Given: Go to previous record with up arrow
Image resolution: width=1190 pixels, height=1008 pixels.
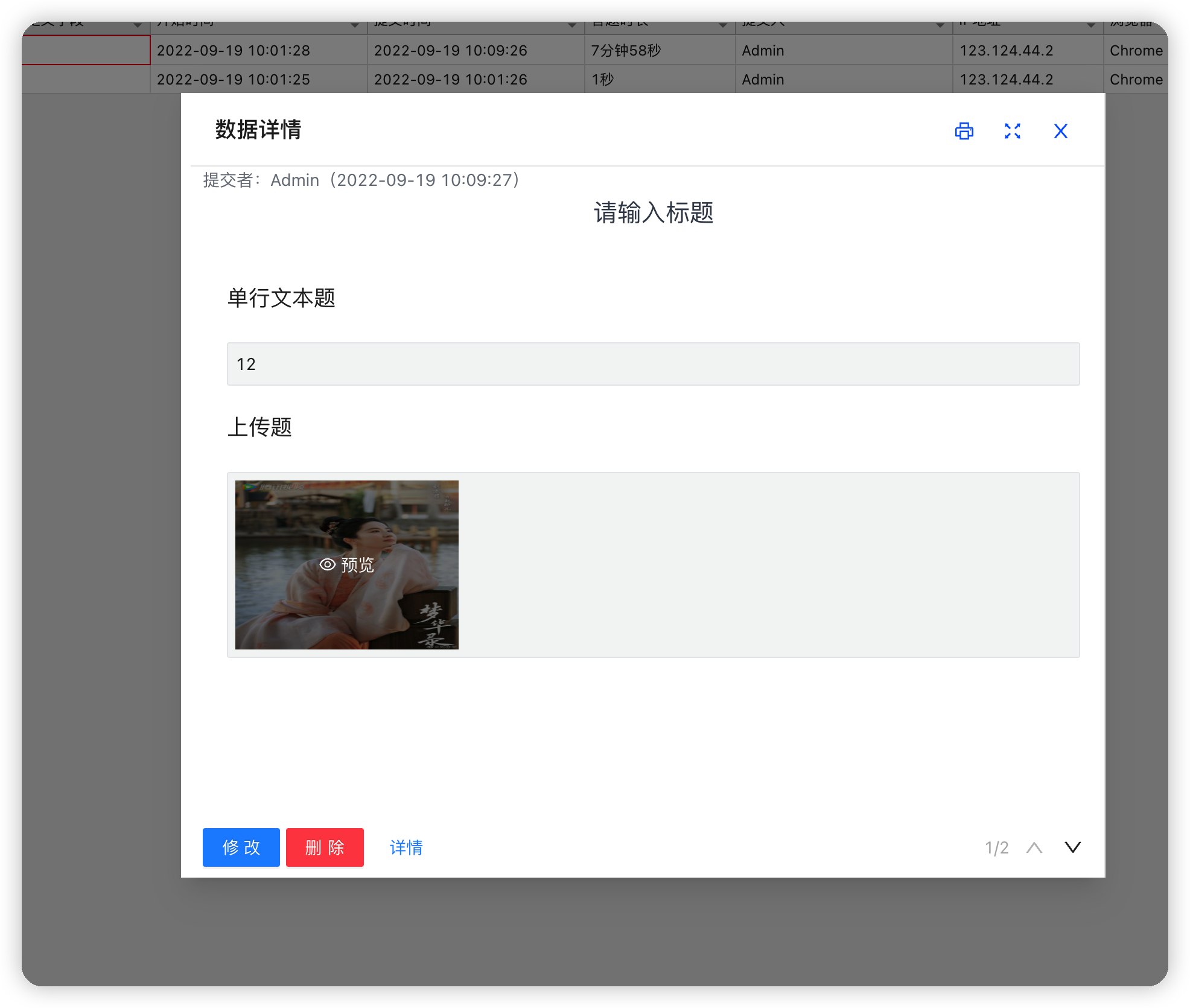Looking at the screenshot, I should (x=1034, y=847).
